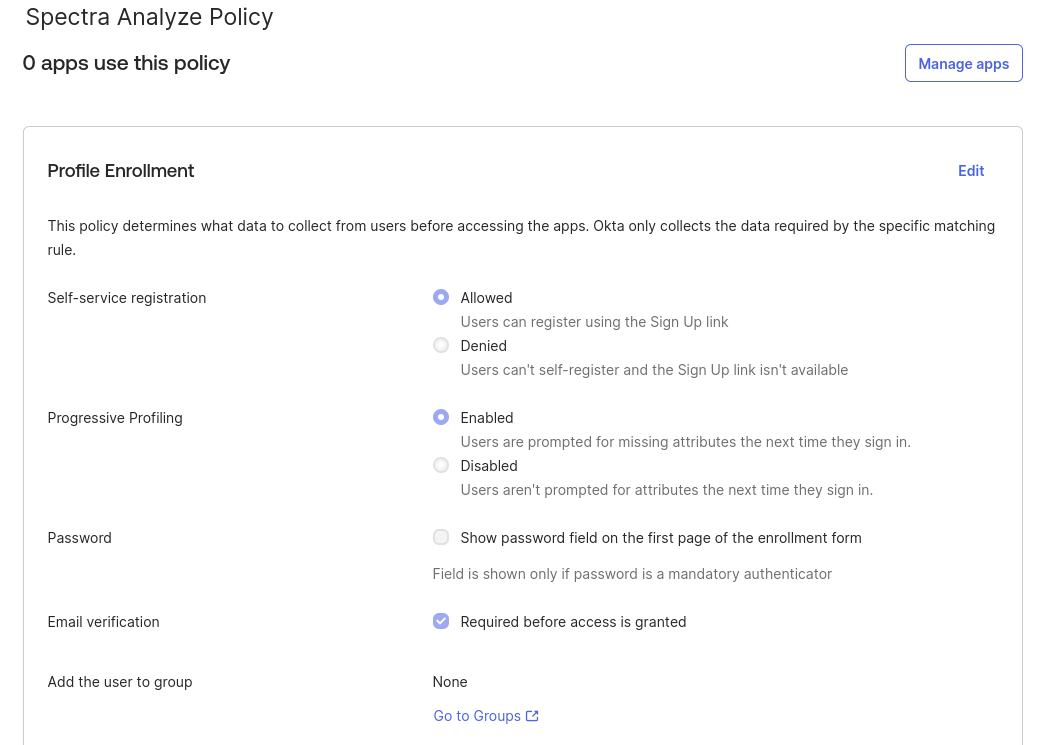Click the None group value
Viewport: 1047px width, 745px height.
[450, 682]
